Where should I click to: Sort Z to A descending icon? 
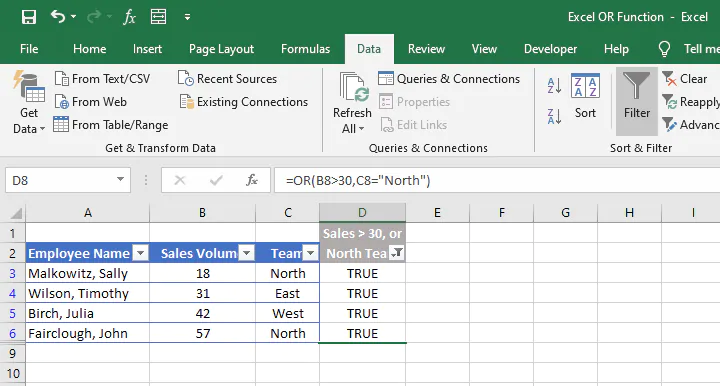[554, 116]
